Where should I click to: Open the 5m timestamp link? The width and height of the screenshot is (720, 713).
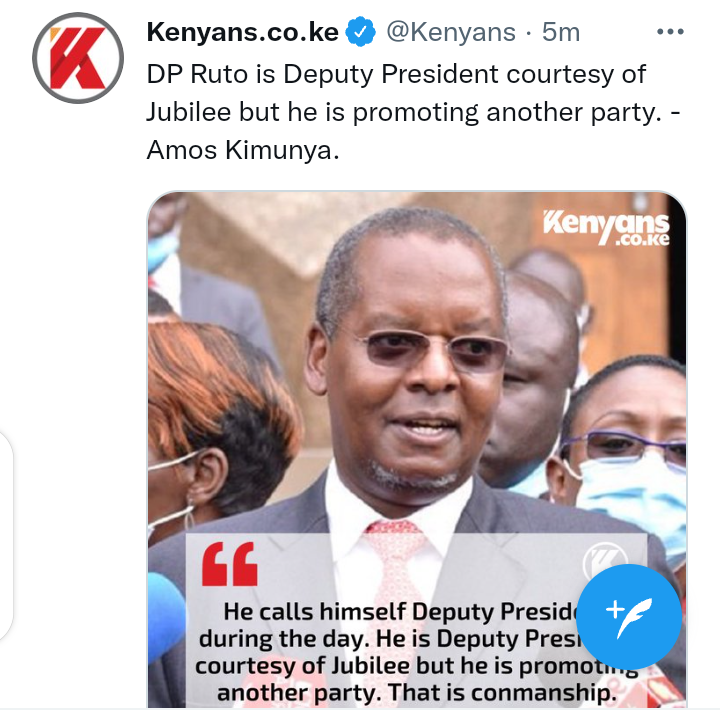561,32
